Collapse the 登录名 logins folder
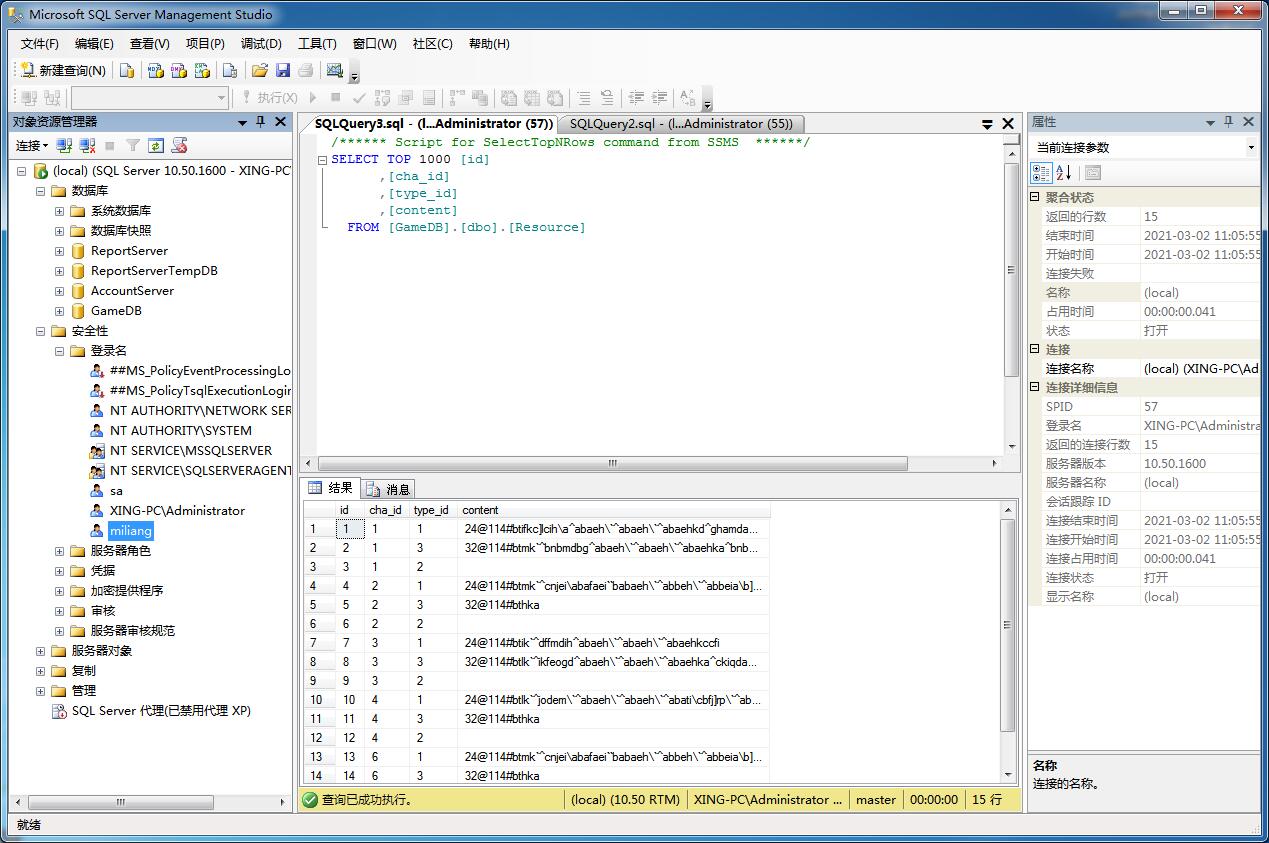The image size is (1269, 843). [x=60, y=351]
